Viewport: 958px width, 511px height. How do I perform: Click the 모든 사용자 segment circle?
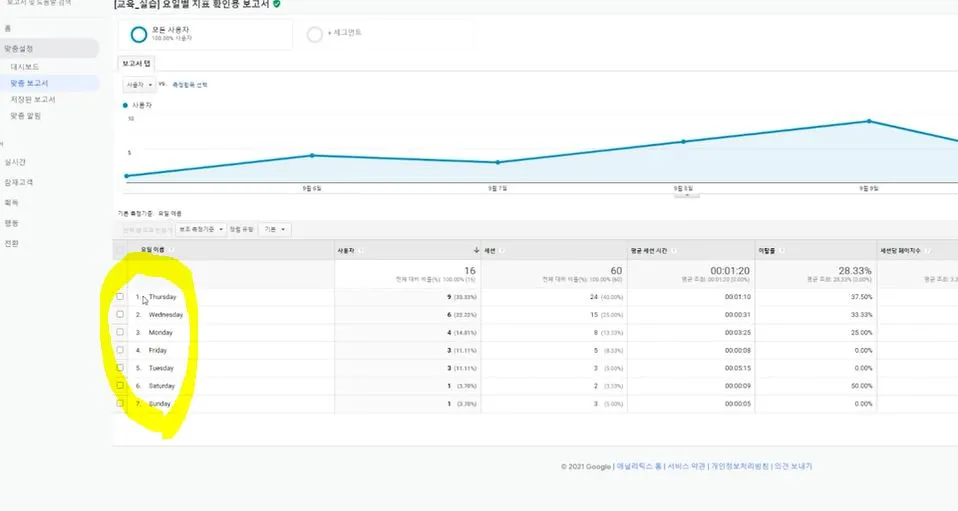[139, 34]
